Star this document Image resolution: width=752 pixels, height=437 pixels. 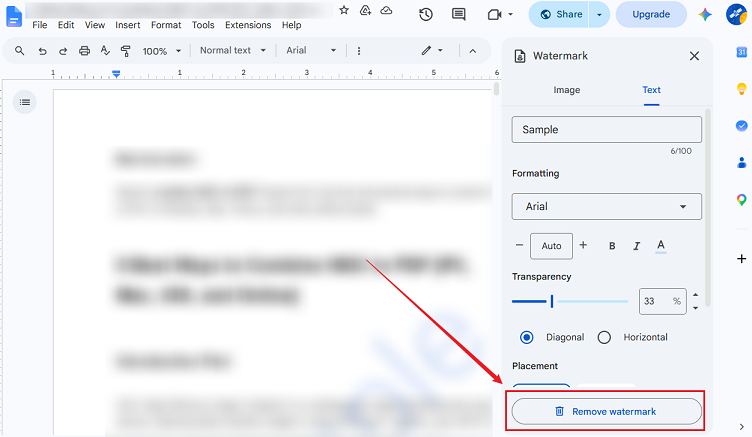tap(344, 10)
